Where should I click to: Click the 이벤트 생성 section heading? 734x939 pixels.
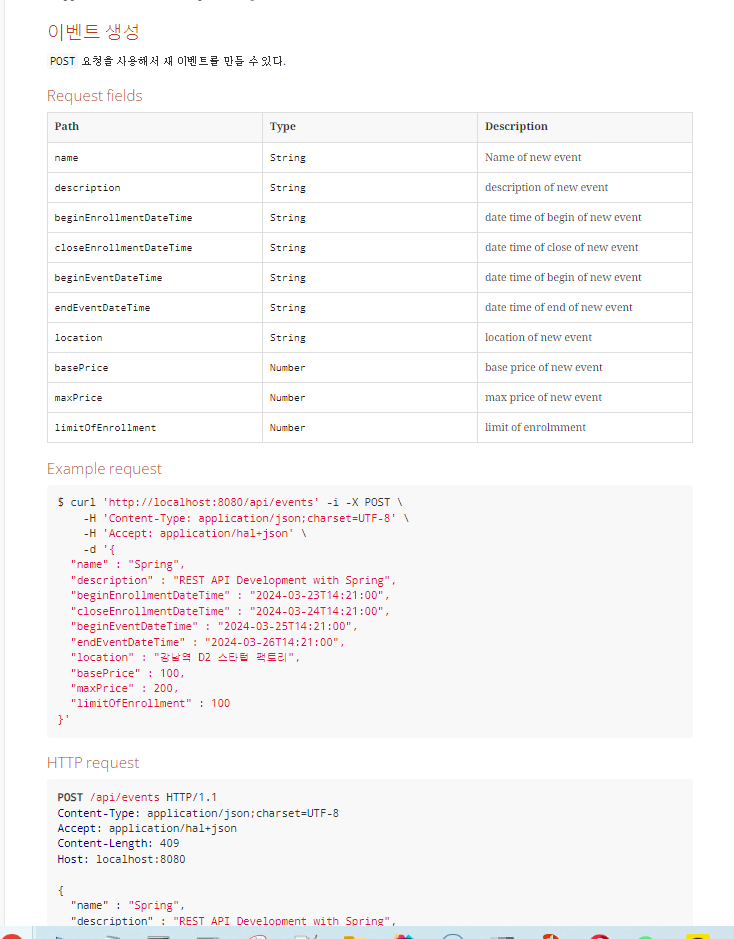(93, 32)
